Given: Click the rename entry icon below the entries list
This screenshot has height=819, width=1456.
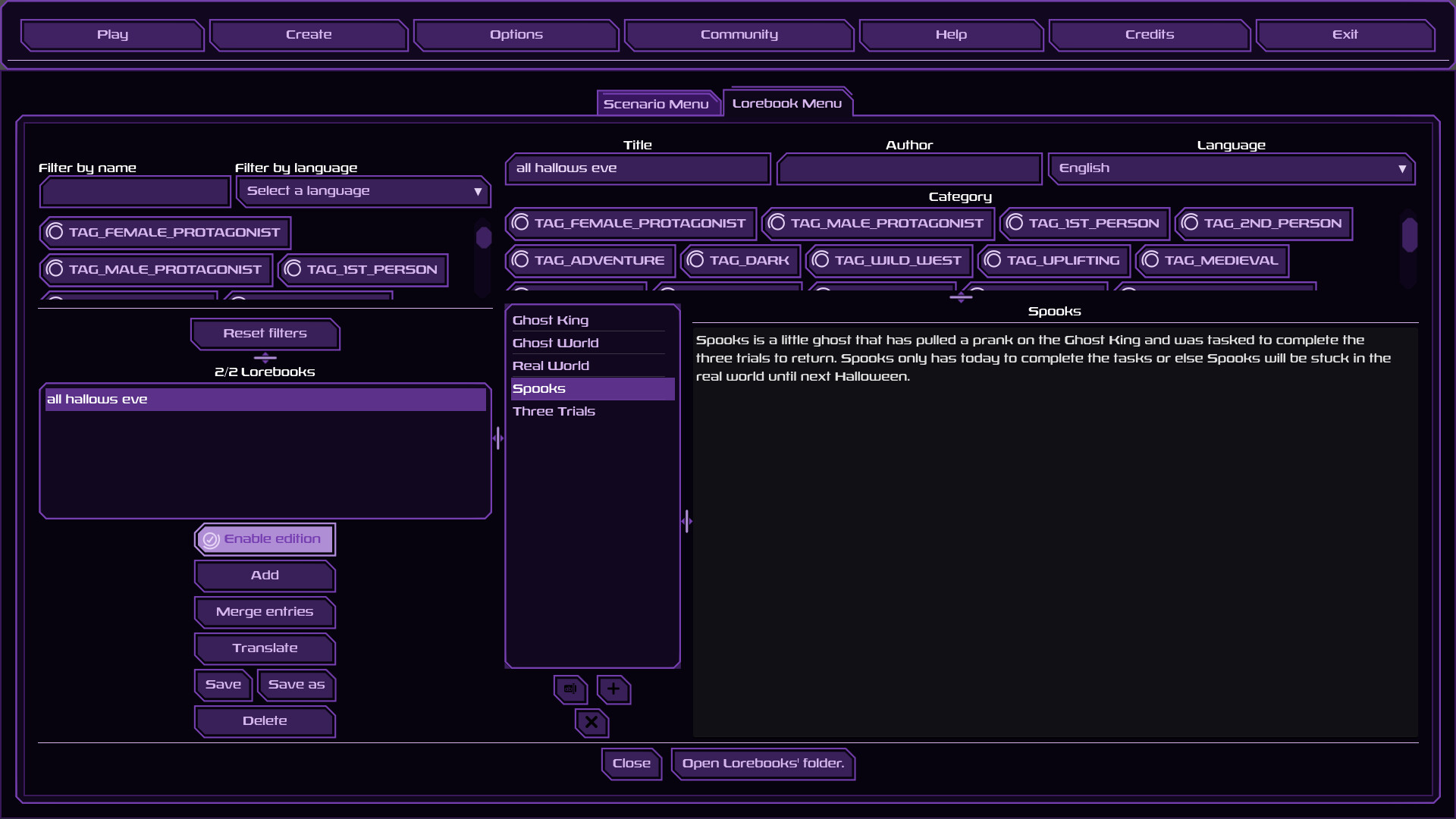Looking at the screenshot, I should (570, 690).
